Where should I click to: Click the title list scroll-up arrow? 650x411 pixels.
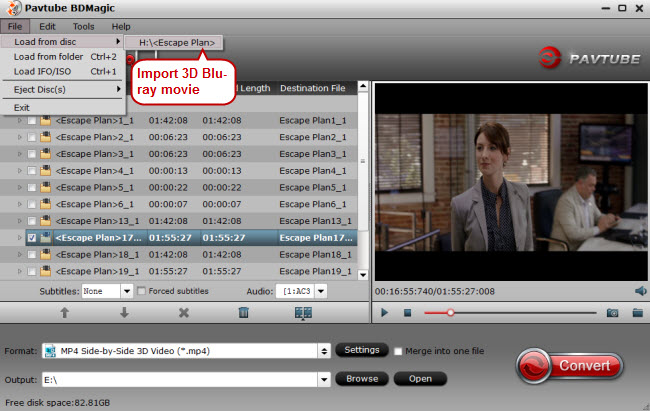click(363, 87)
